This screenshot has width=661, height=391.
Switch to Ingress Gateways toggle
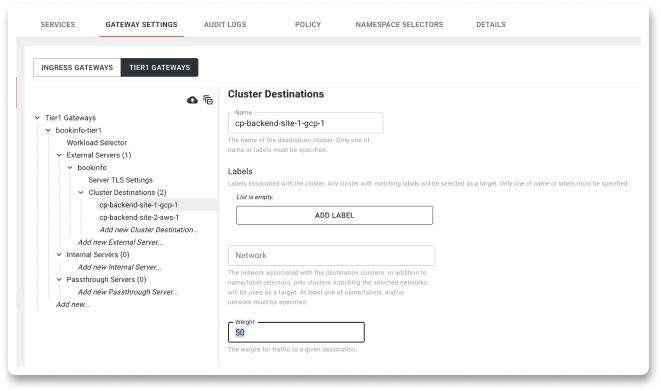77,67
